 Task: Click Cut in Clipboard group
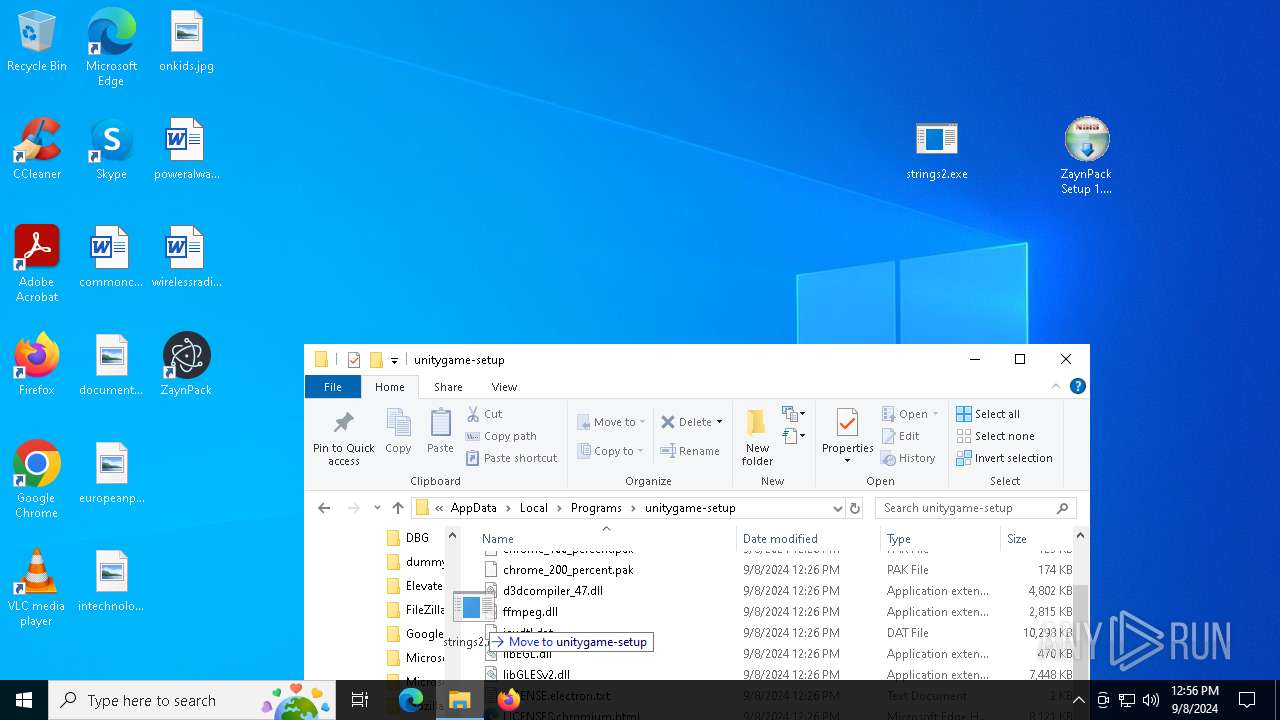tap(485, 414)
